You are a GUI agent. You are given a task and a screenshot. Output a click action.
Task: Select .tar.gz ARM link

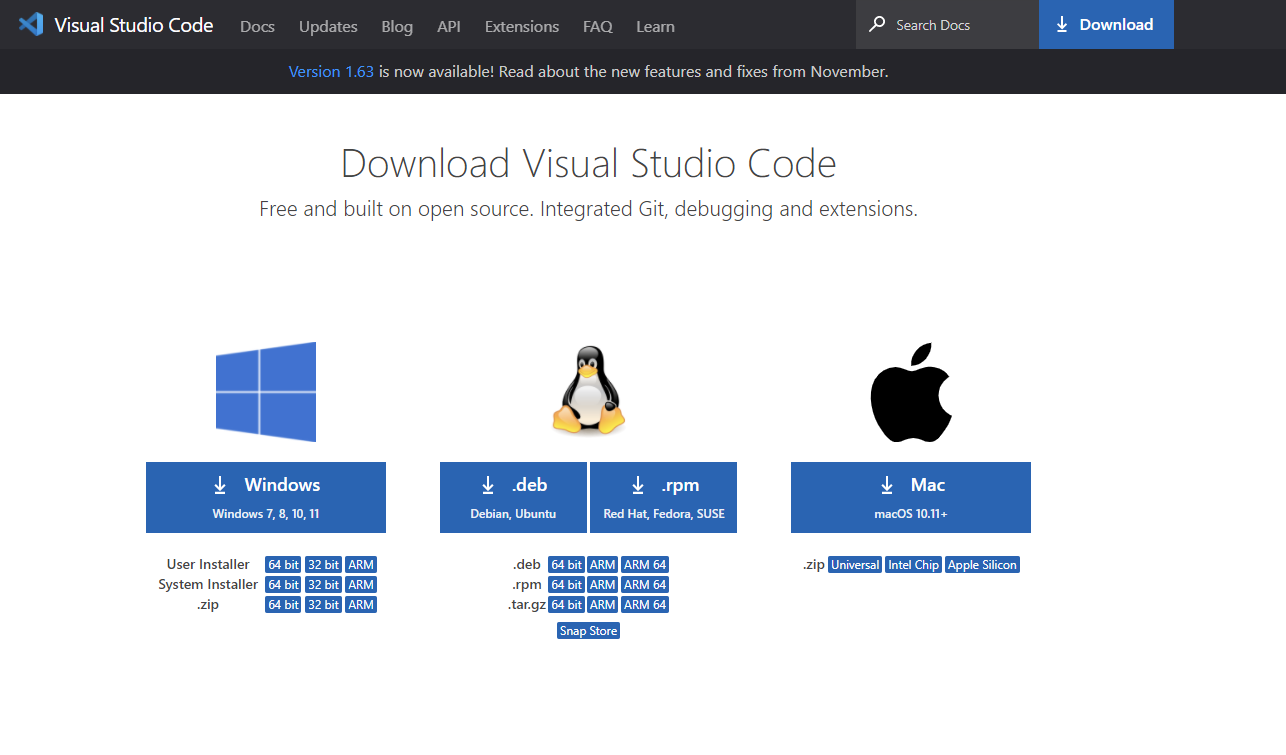coord(603,605)
